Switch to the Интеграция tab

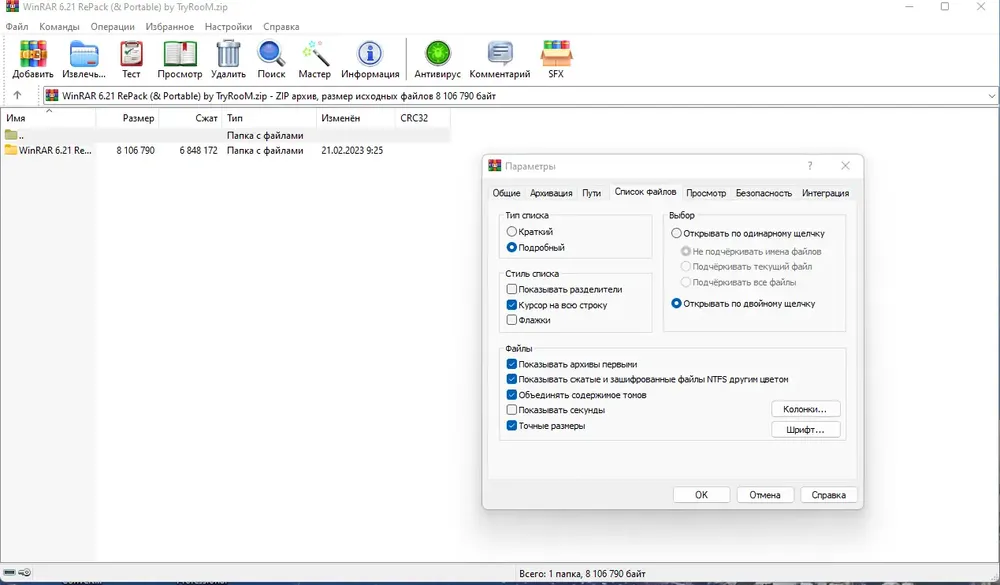(x=825, y=193)
